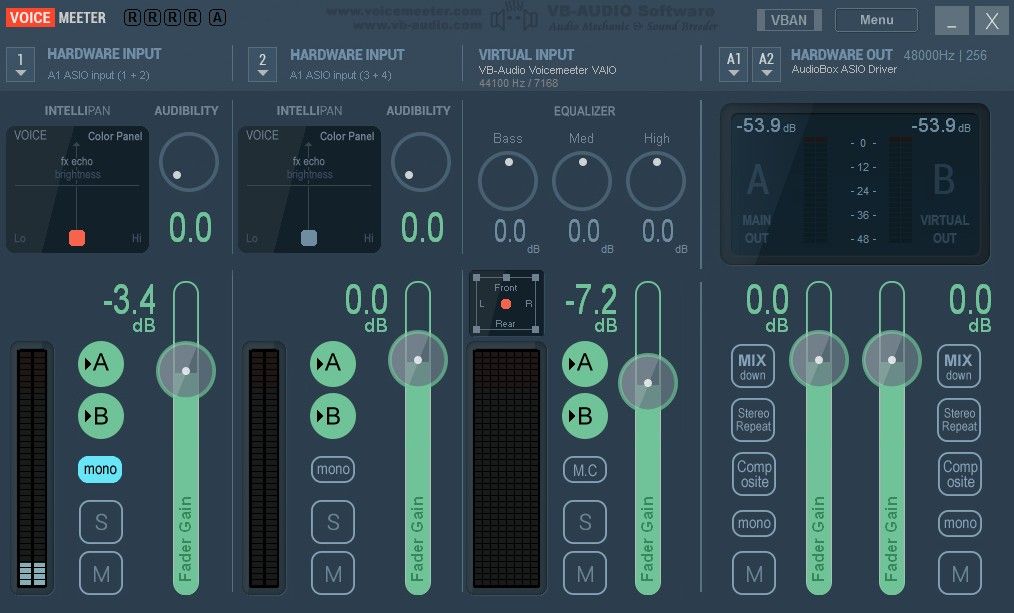Click the red Intellipan handle of input 1
This screenshot has width=1014, height=613.
click(77, 238)
